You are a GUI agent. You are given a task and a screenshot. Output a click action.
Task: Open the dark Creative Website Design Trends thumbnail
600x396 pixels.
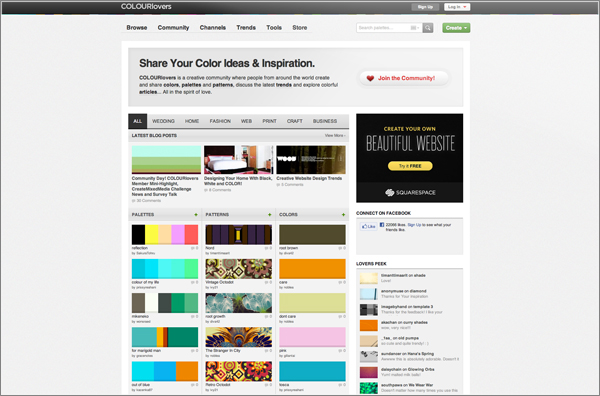tap(311, 160)
